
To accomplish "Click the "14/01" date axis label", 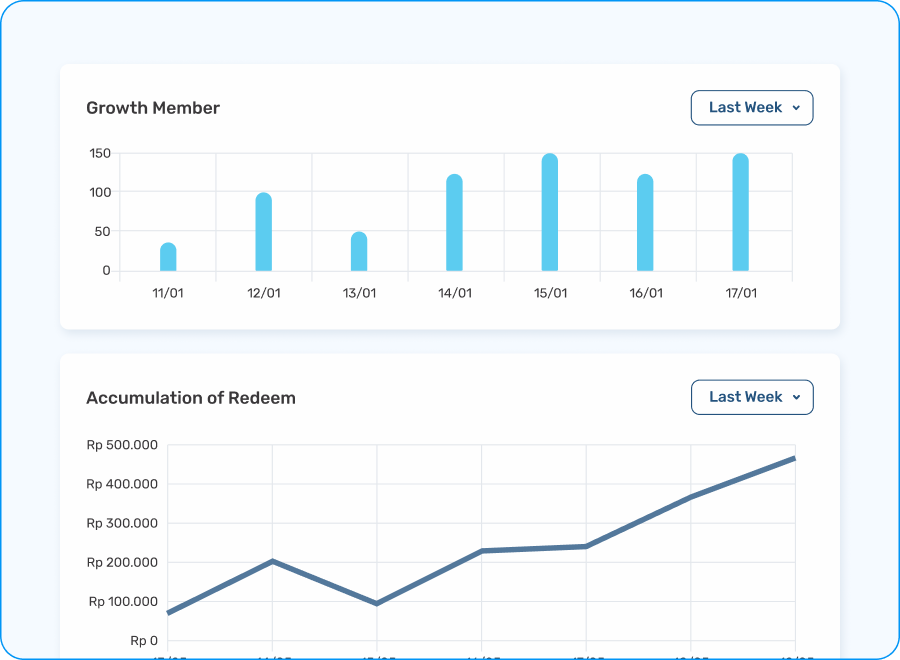I will tap(455, 293).
